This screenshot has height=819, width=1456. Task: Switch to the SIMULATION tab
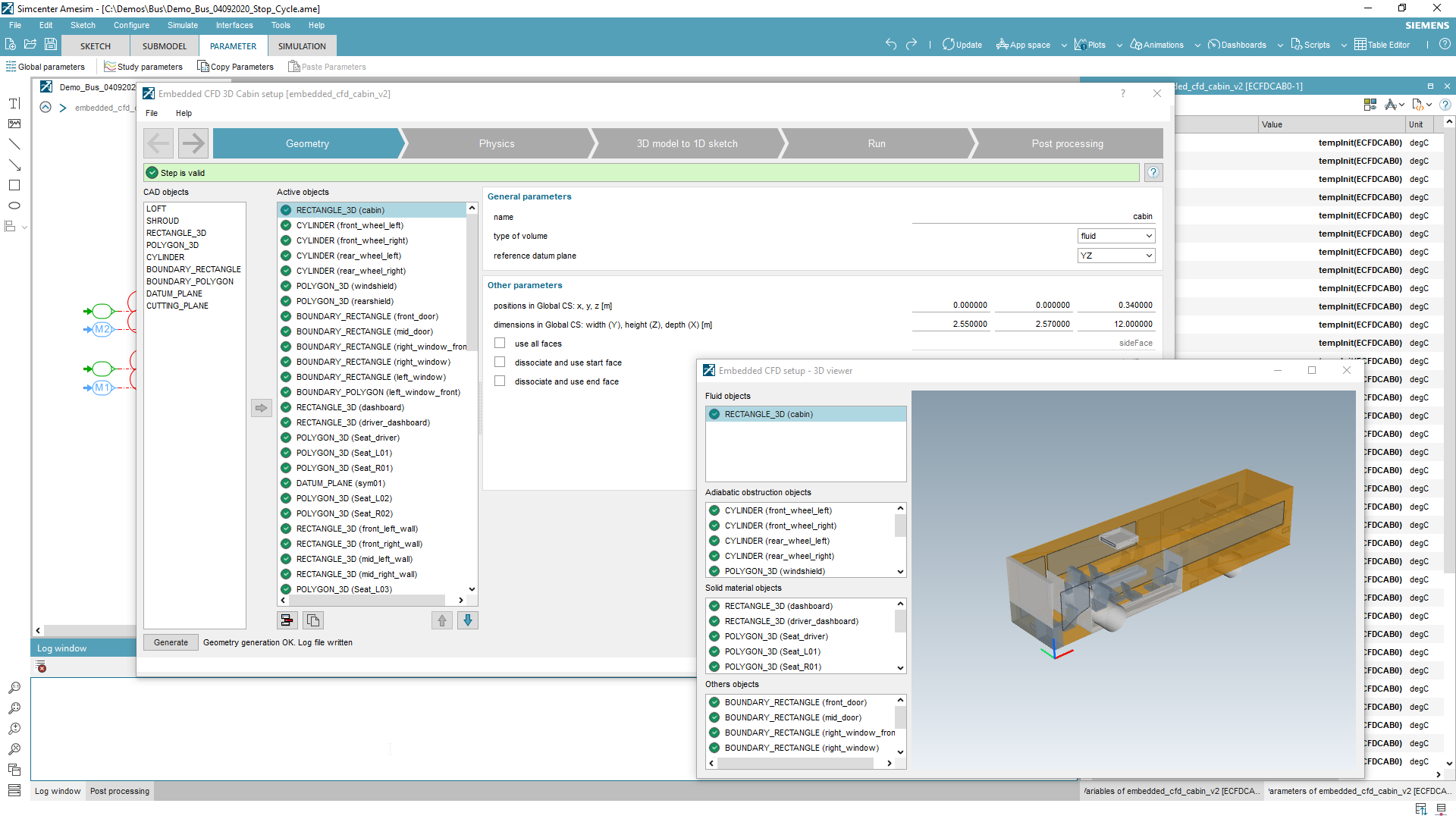(x=301, y=45)
